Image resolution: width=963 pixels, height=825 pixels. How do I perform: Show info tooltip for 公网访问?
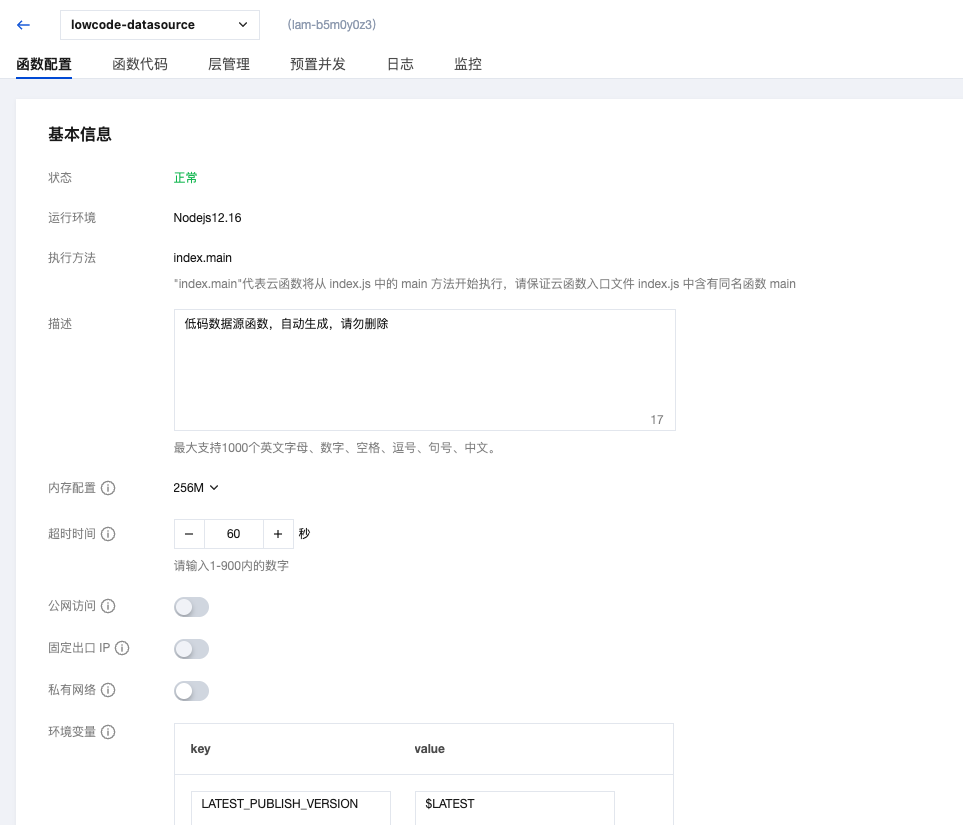(108, 606)
